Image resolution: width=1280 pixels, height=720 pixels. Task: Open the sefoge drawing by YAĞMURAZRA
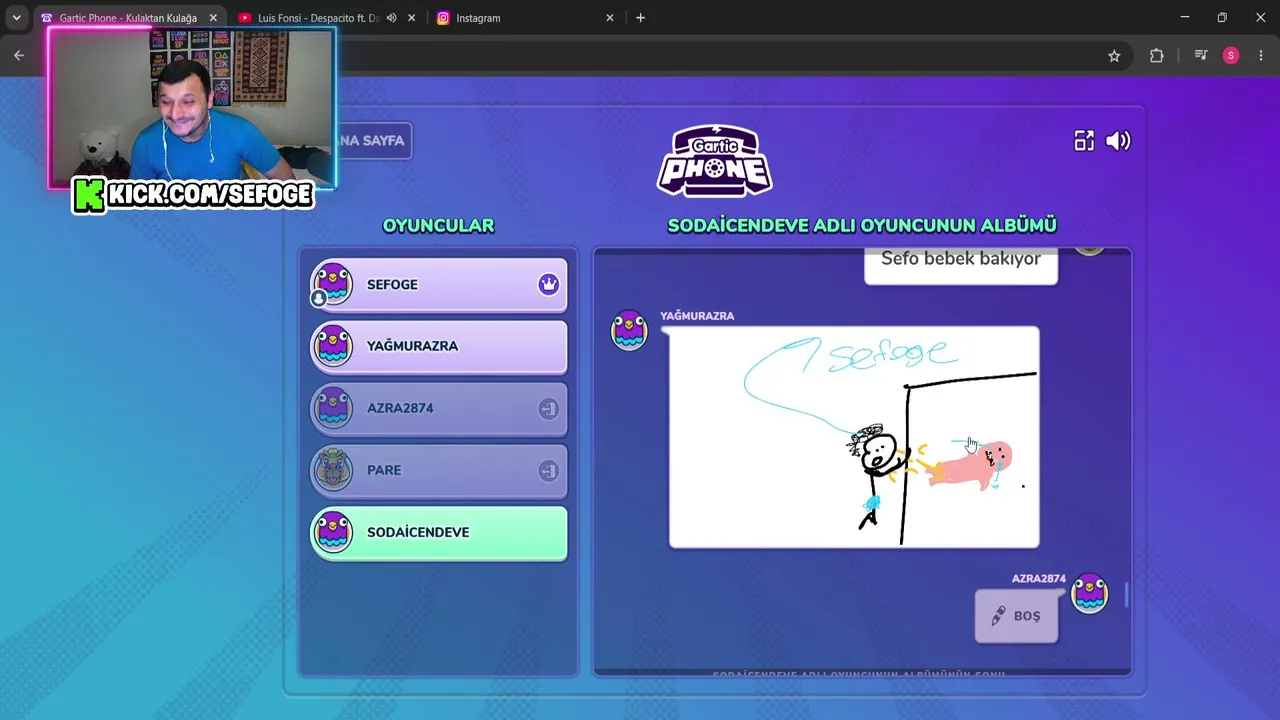click(x=854, y=437)
